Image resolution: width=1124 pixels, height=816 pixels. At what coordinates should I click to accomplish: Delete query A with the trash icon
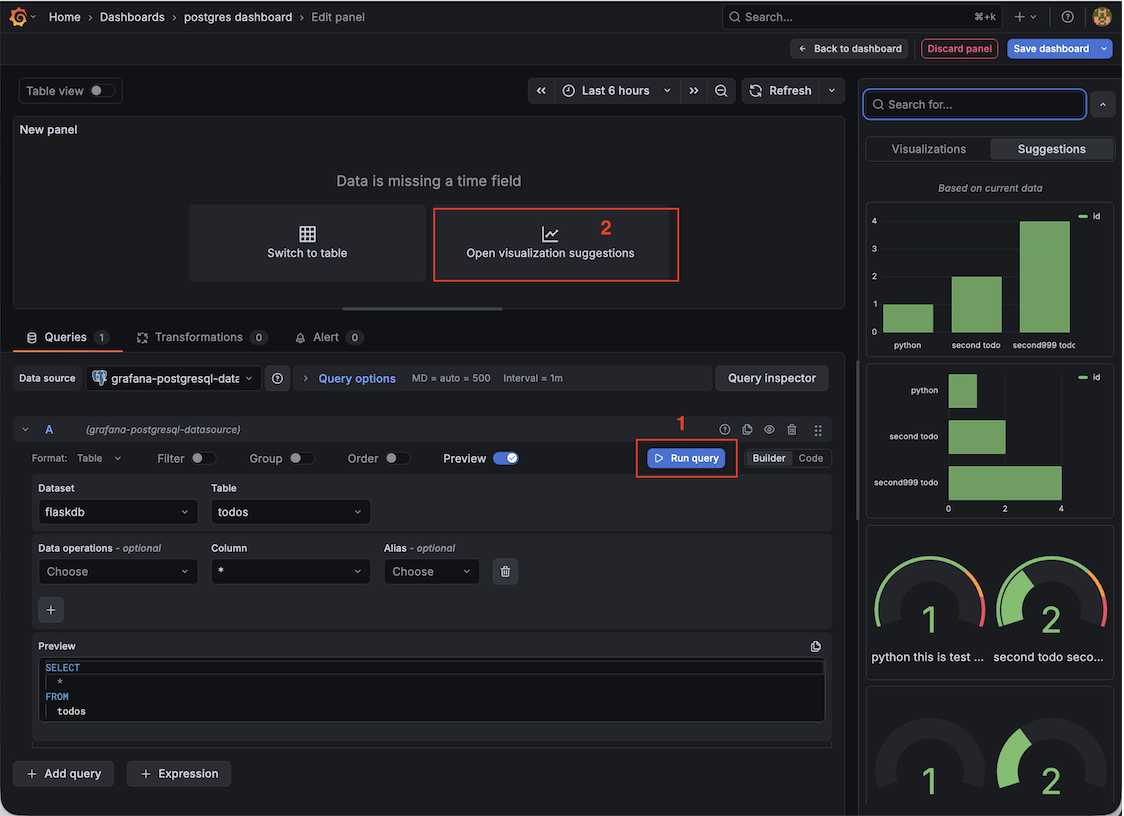click(791, 430)
